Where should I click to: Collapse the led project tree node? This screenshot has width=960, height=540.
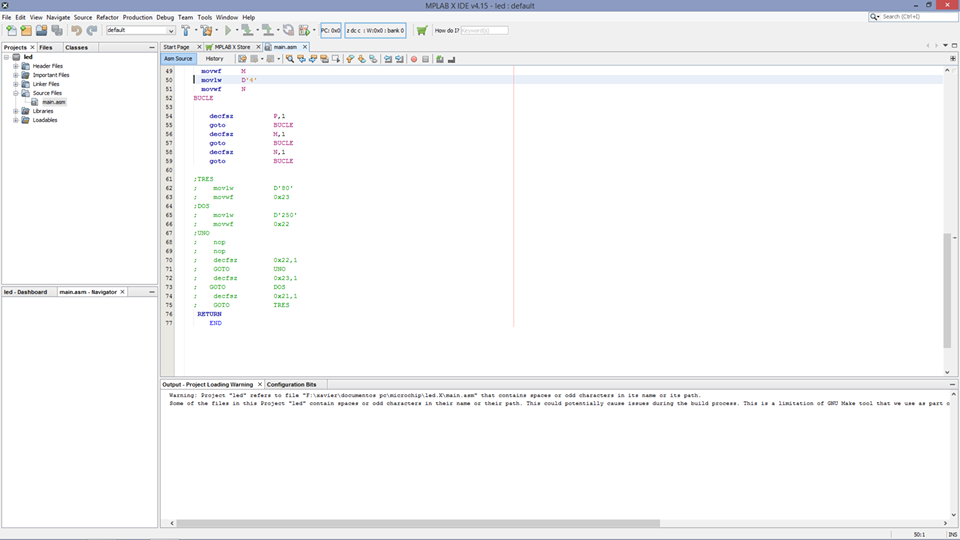pyautogui.click(x=7, y=57)
